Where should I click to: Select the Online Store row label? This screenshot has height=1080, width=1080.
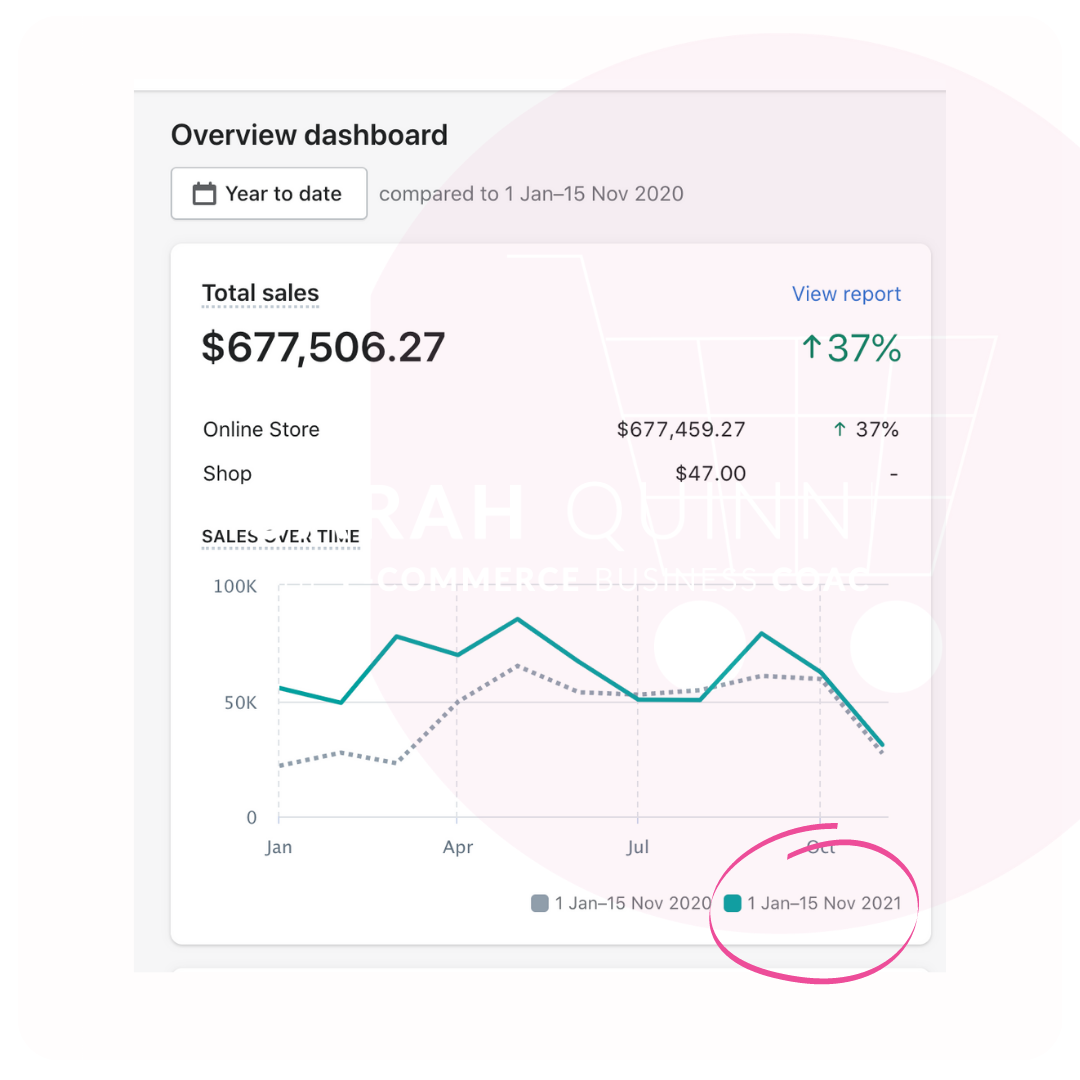point(261,430)
